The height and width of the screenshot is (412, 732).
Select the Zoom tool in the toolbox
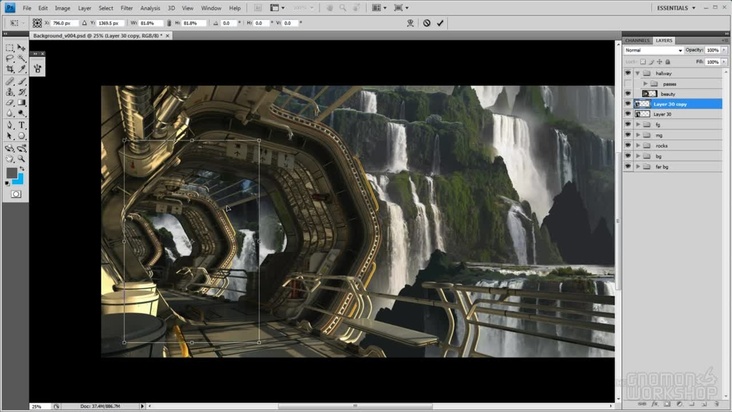tap(21, 159)
